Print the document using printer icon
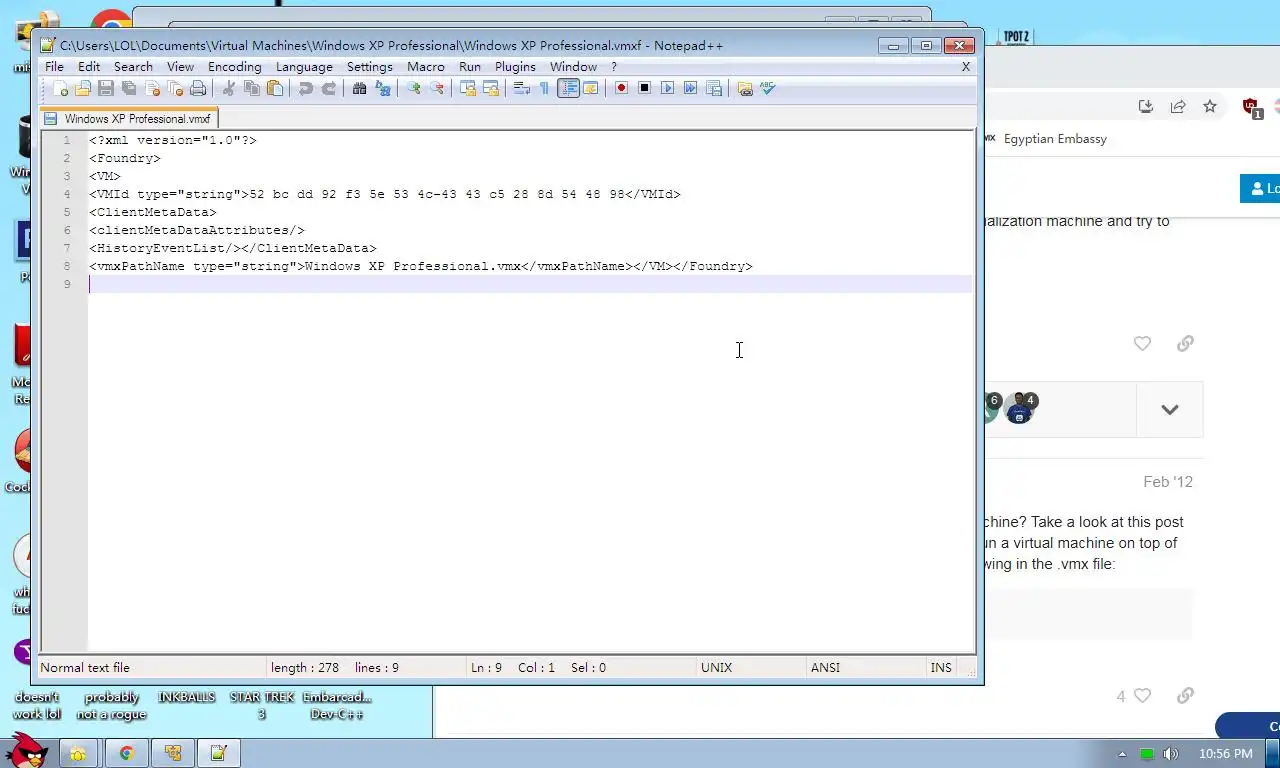 [198, 88]
